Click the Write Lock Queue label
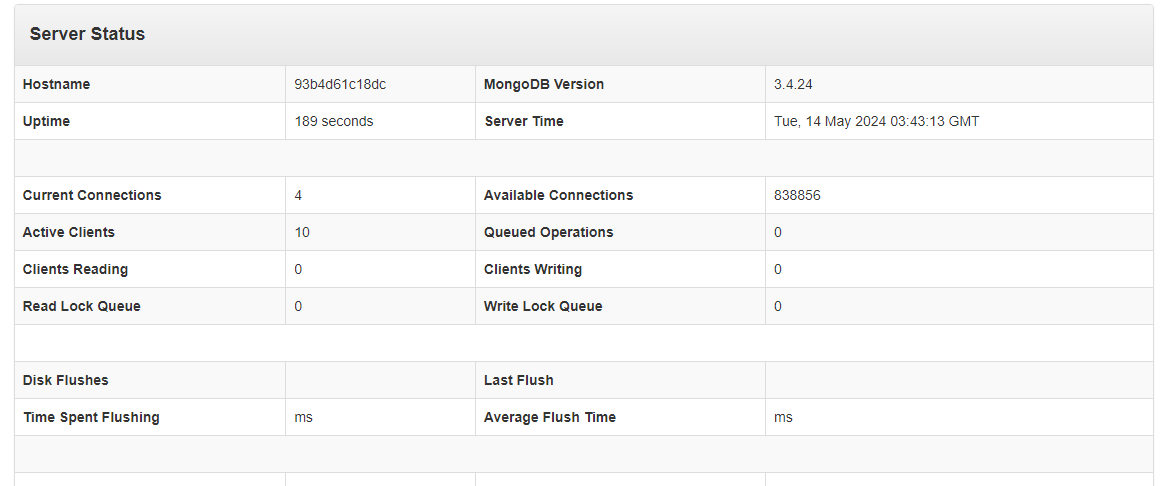Viewport: 1175px width, 486px height. click(x=543, y=306)
